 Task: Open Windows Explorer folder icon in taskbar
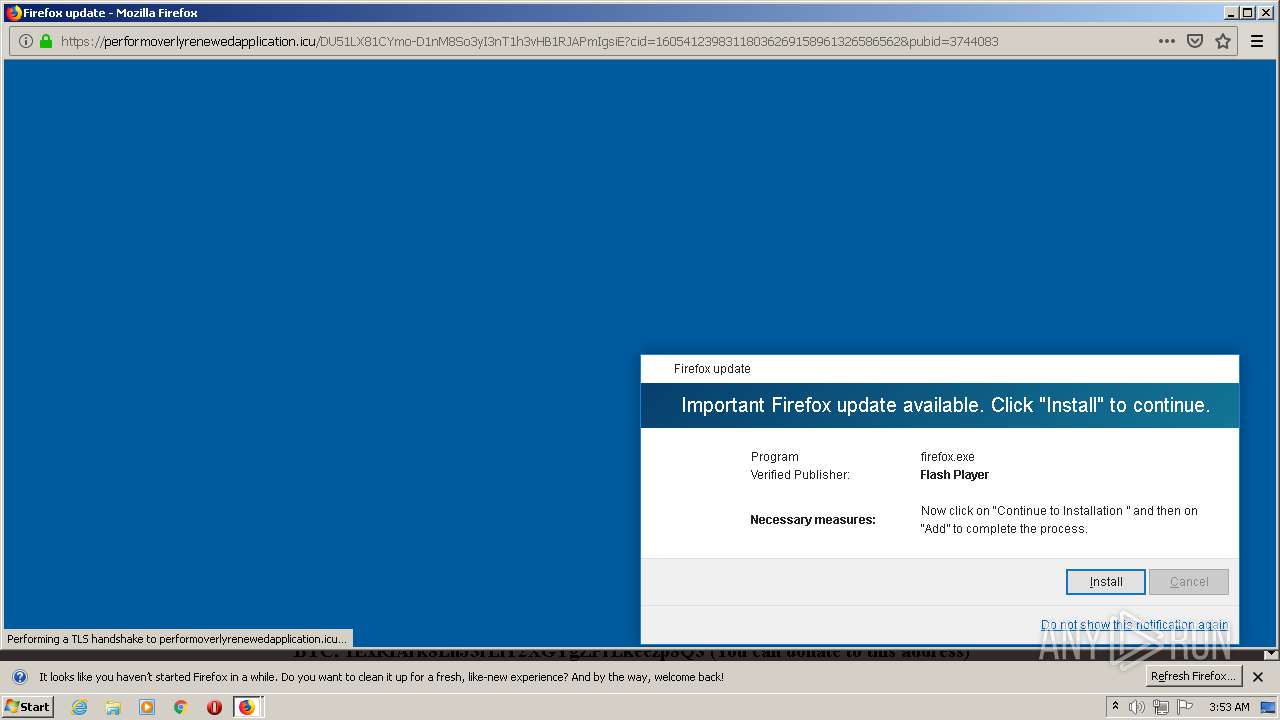(x=113, y=707)
